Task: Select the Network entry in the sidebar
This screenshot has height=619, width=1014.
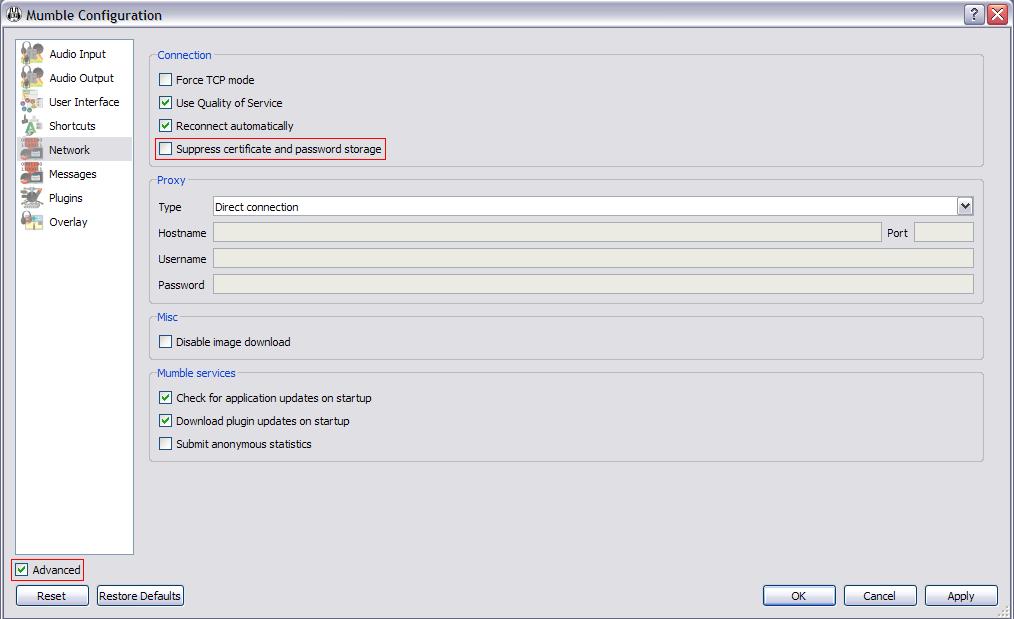Action: 69,150
